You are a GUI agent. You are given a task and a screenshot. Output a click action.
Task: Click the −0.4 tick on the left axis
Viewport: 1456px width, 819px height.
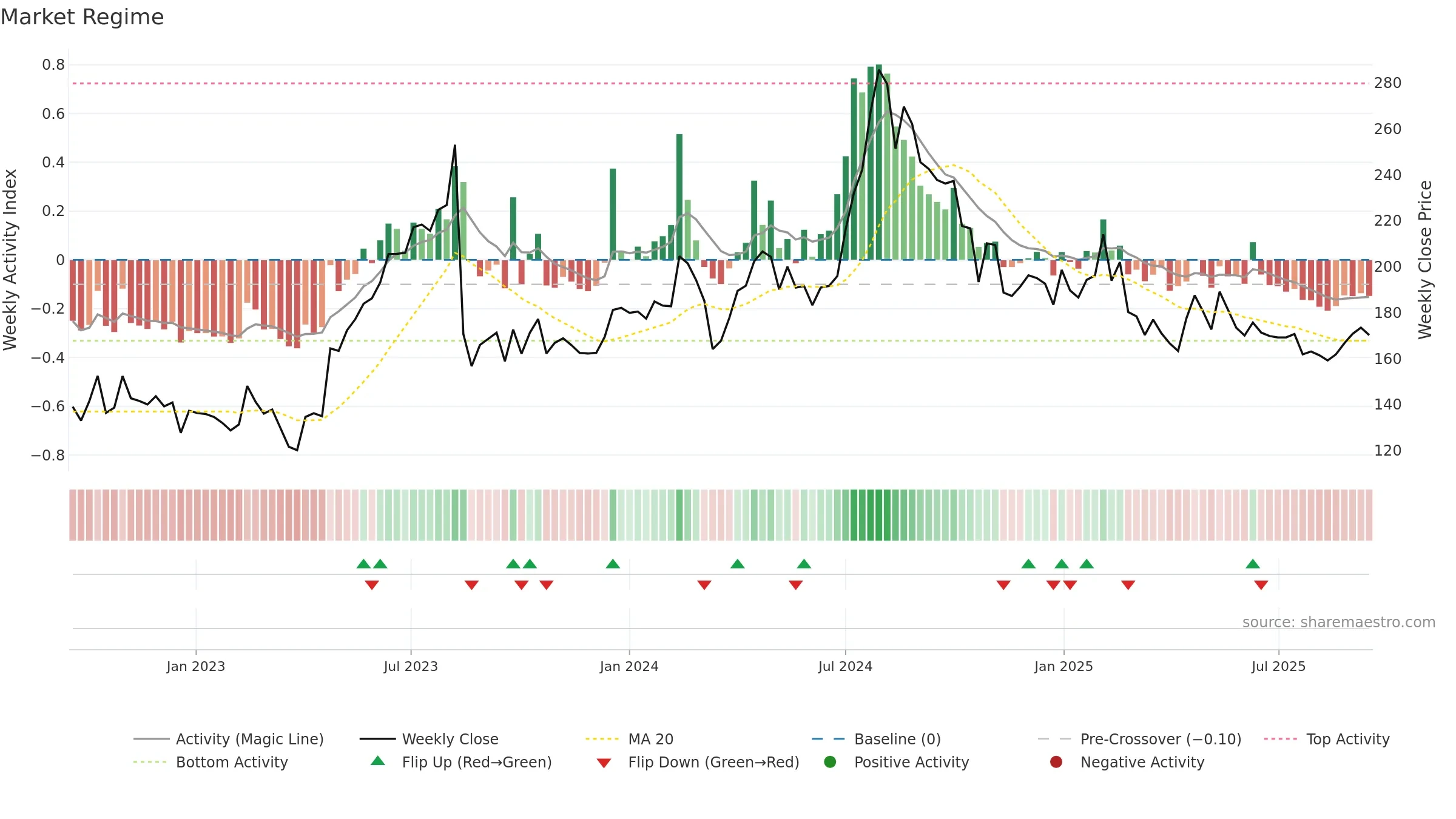pos(48,357)
